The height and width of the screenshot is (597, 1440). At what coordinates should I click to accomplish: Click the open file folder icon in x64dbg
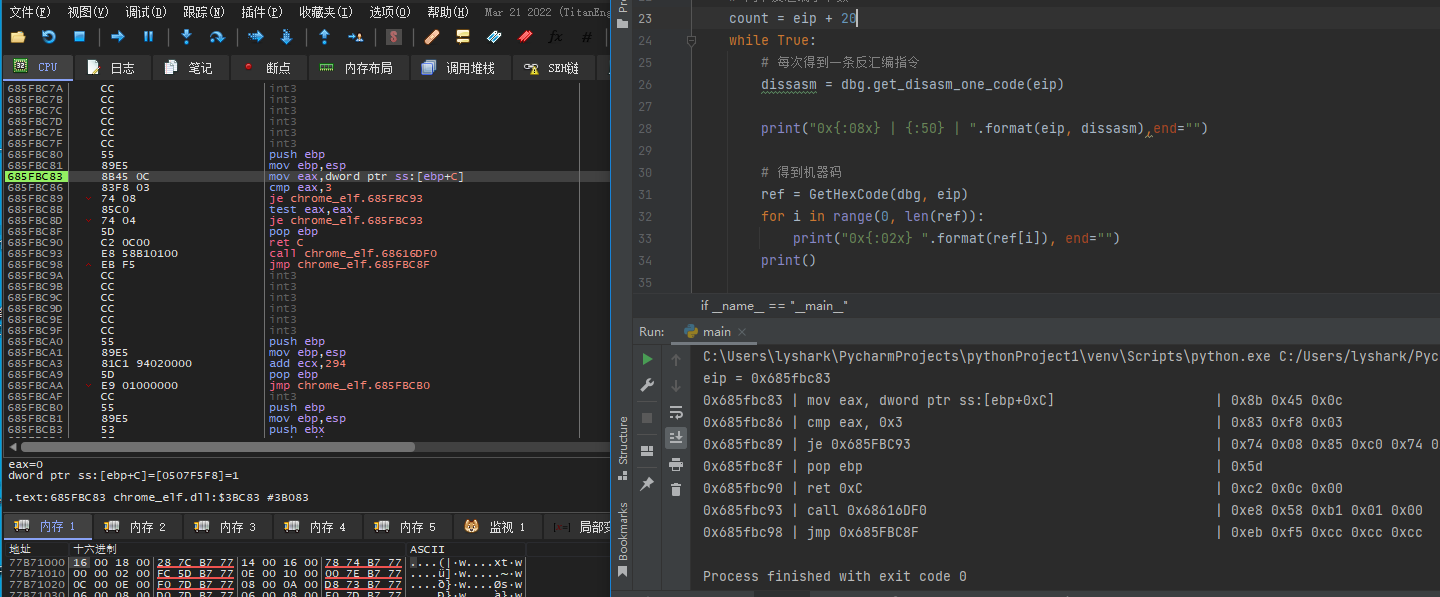17,37
